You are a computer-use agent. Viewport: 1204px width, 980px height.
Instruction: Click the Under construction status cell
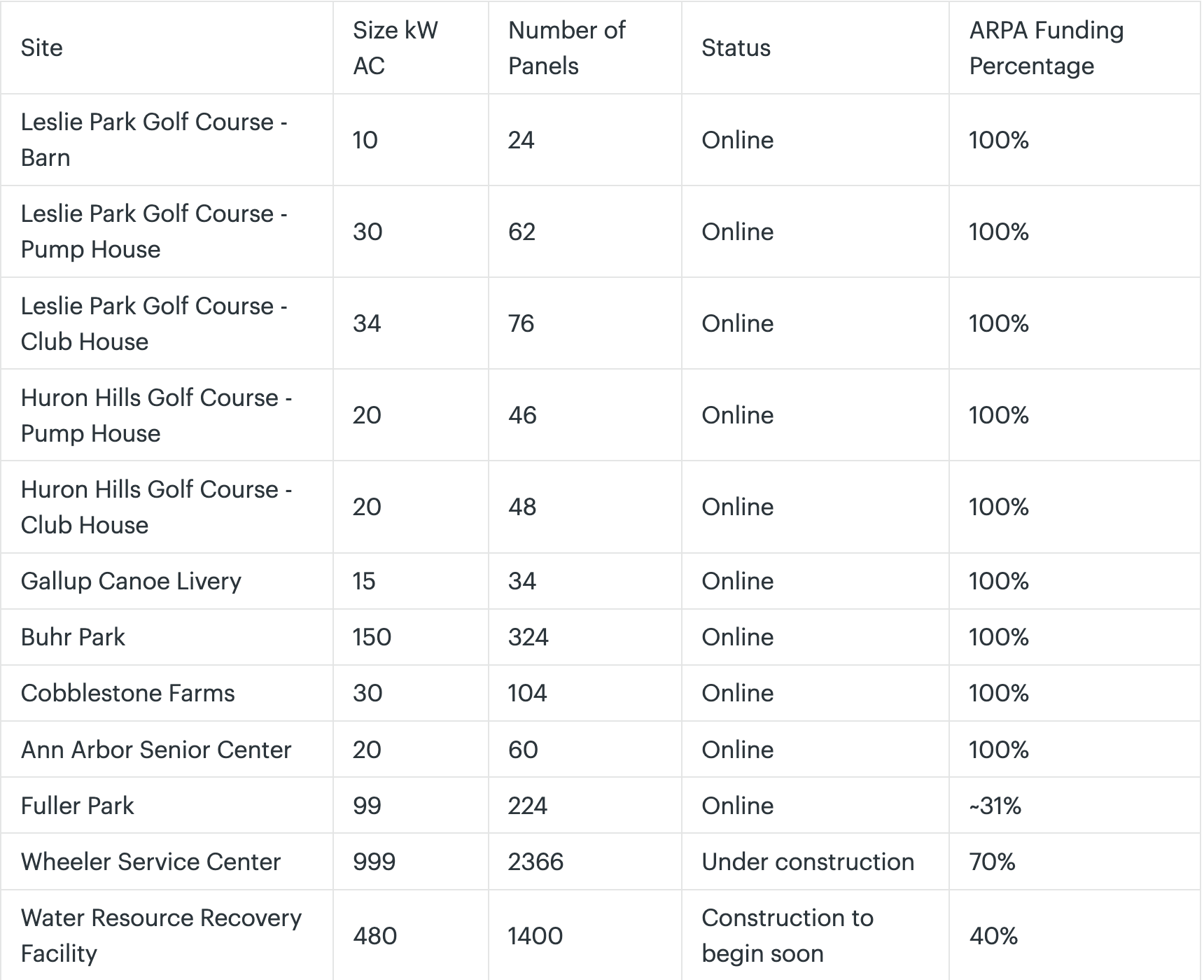[x=815, y=862]
